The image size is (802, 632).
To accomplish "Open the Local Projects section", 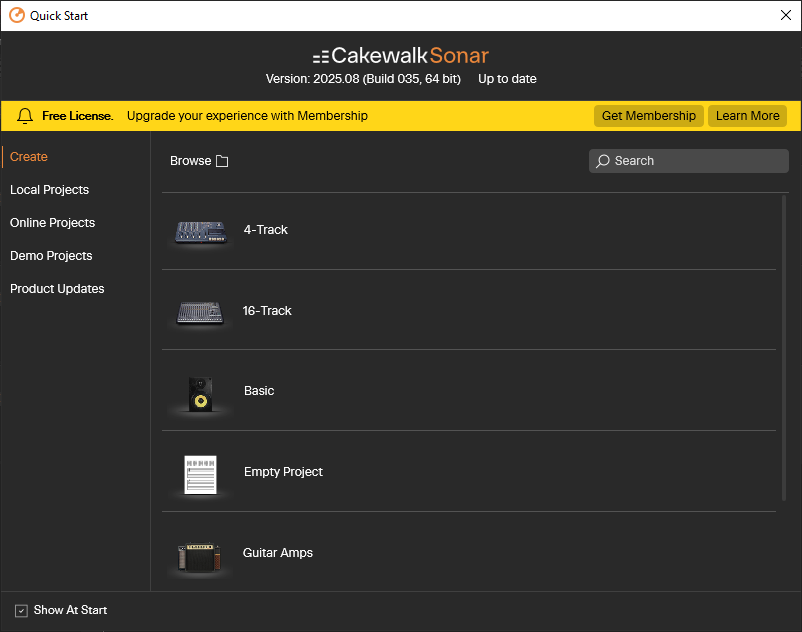I will 50,190.
